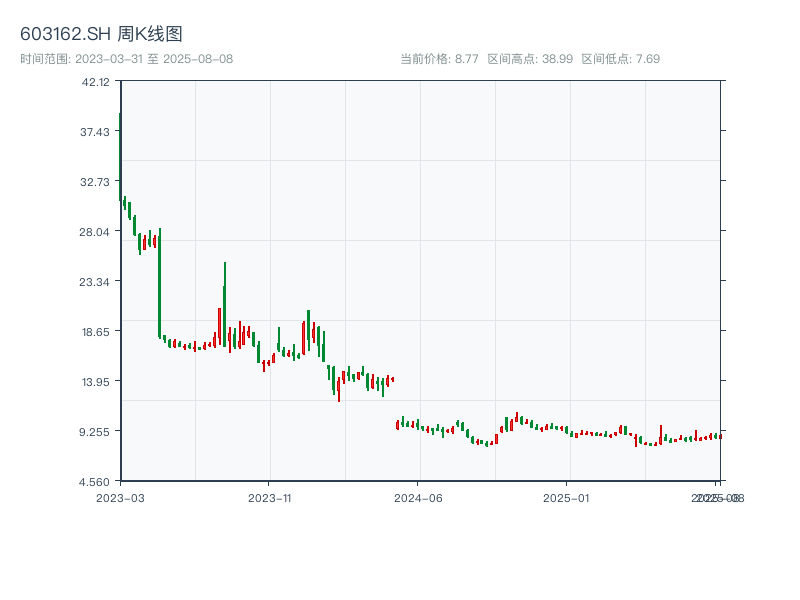The image size is (800, 600).
Task: Click the 当前价格 8.77 label
Action: click(439, 59)
